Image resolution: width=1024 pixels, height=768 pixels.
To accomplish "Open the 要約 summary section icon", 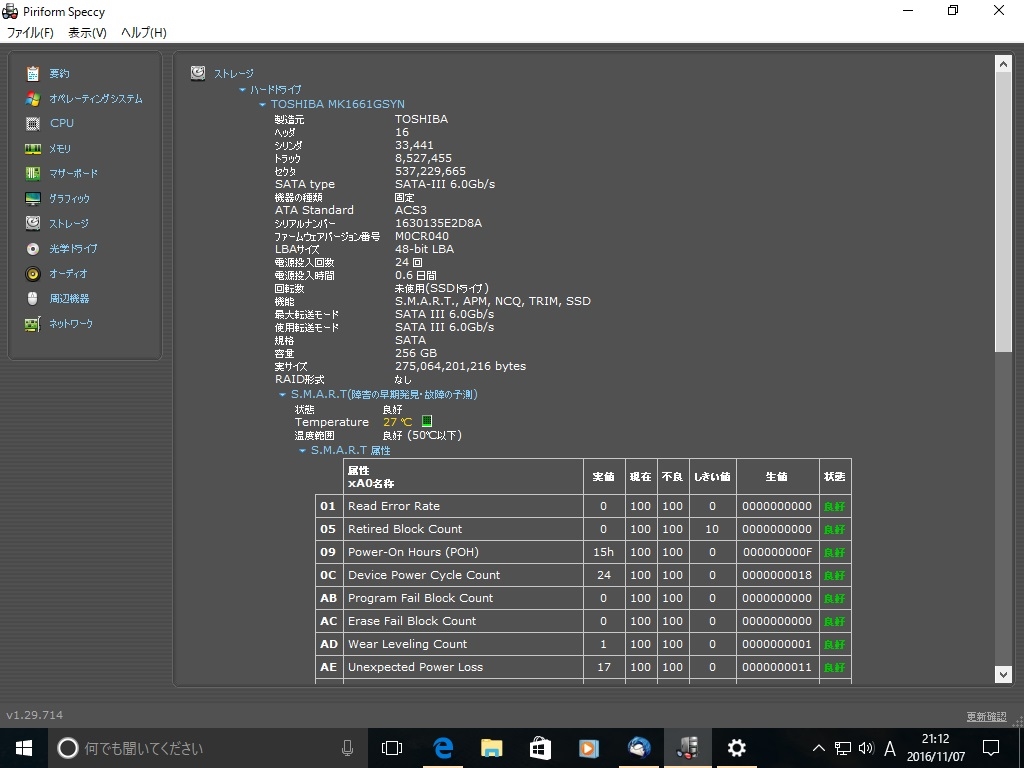I will 33,74.
